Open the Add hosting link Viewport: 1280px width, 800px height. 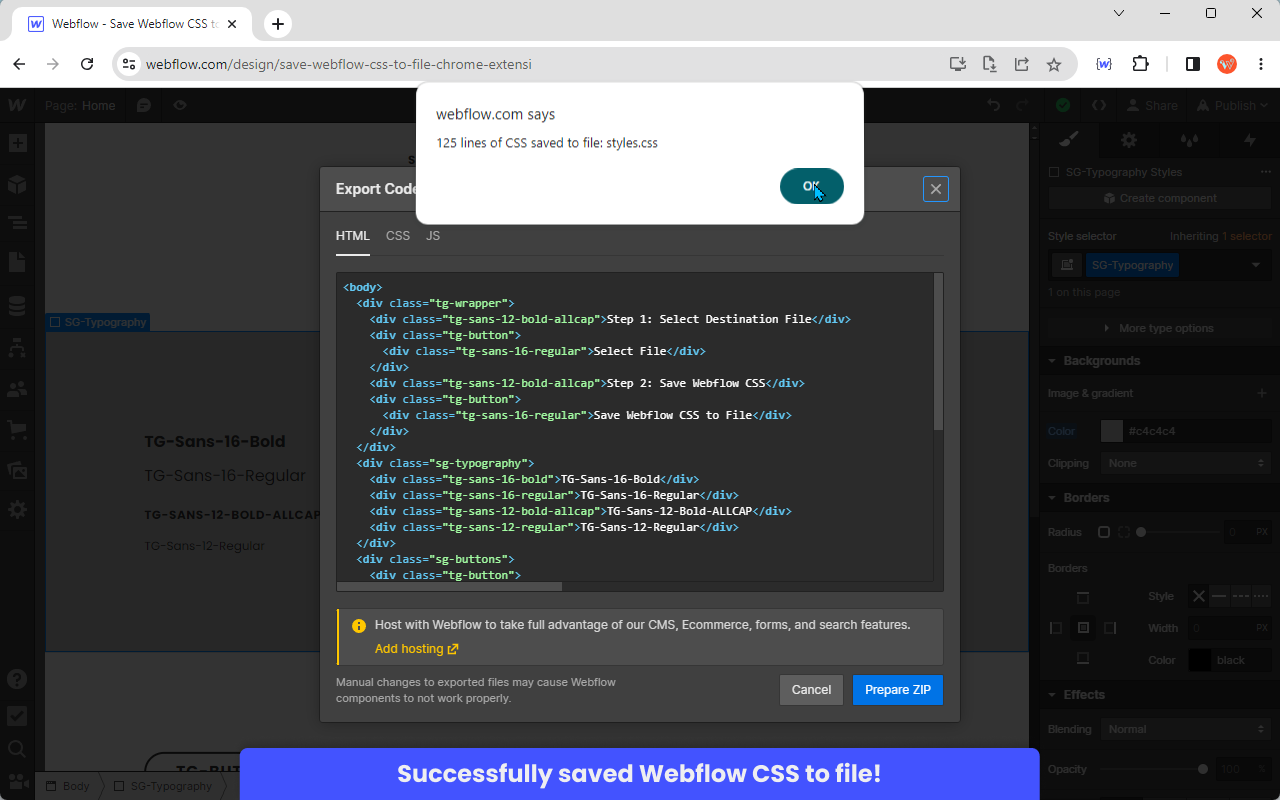(416, 649)
